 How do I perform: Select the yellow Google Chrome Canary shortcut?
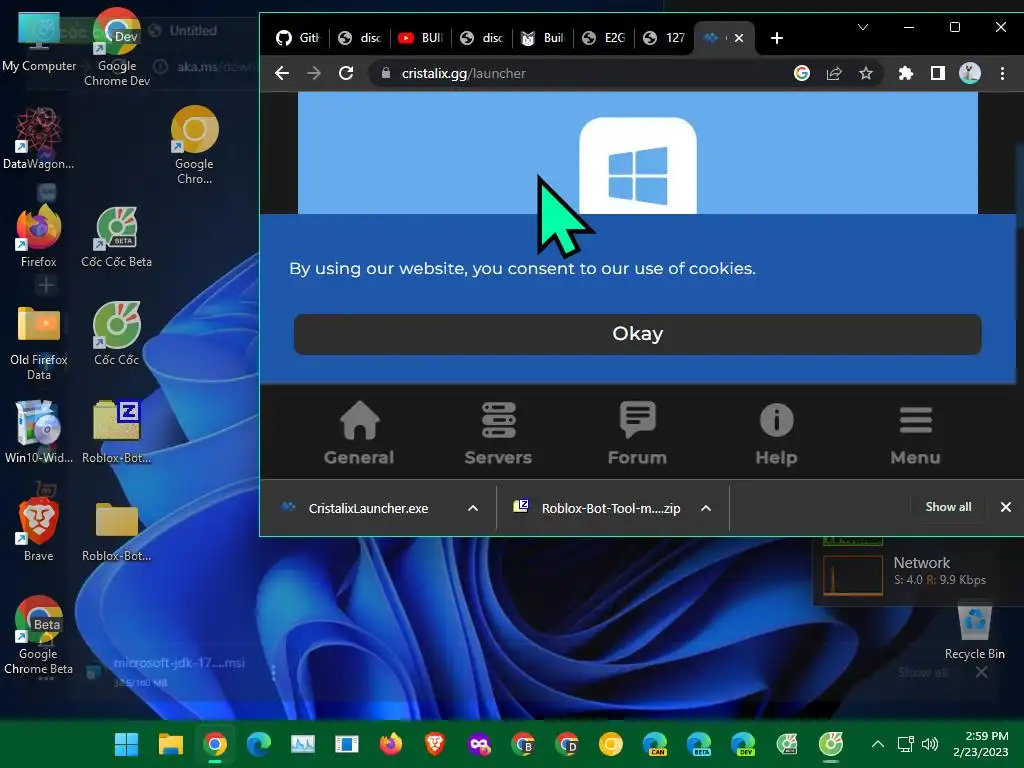tap(194, 145)
